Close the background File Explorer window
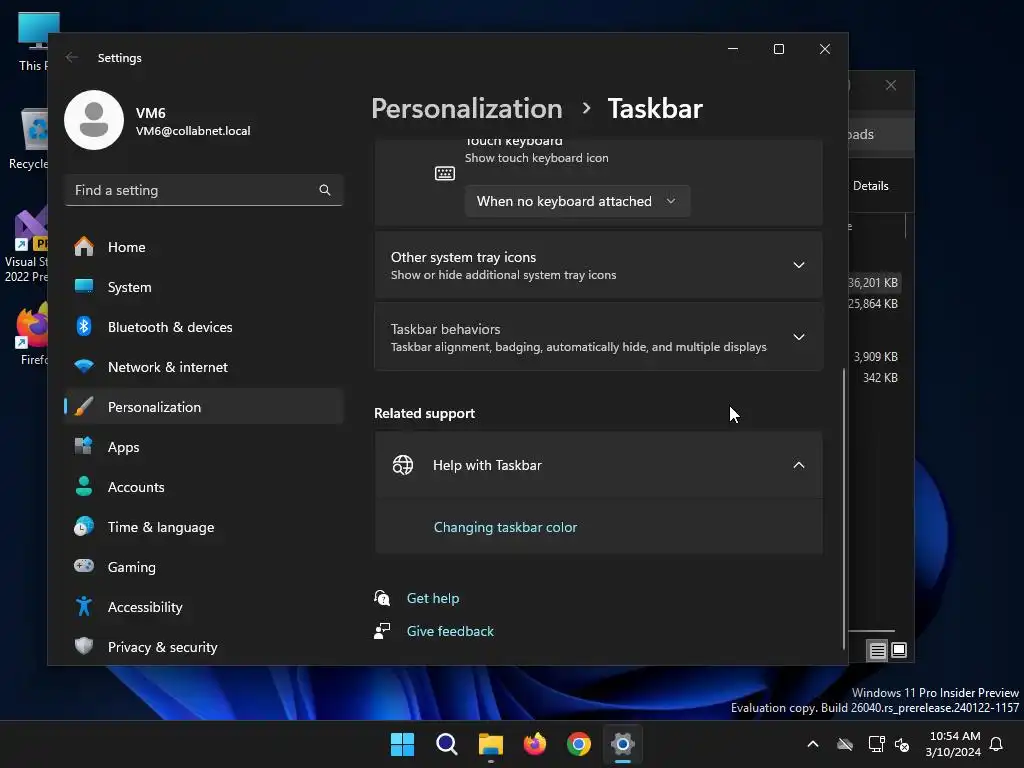The height and width of the screenshot is (768, 1024). click(891, 85)
